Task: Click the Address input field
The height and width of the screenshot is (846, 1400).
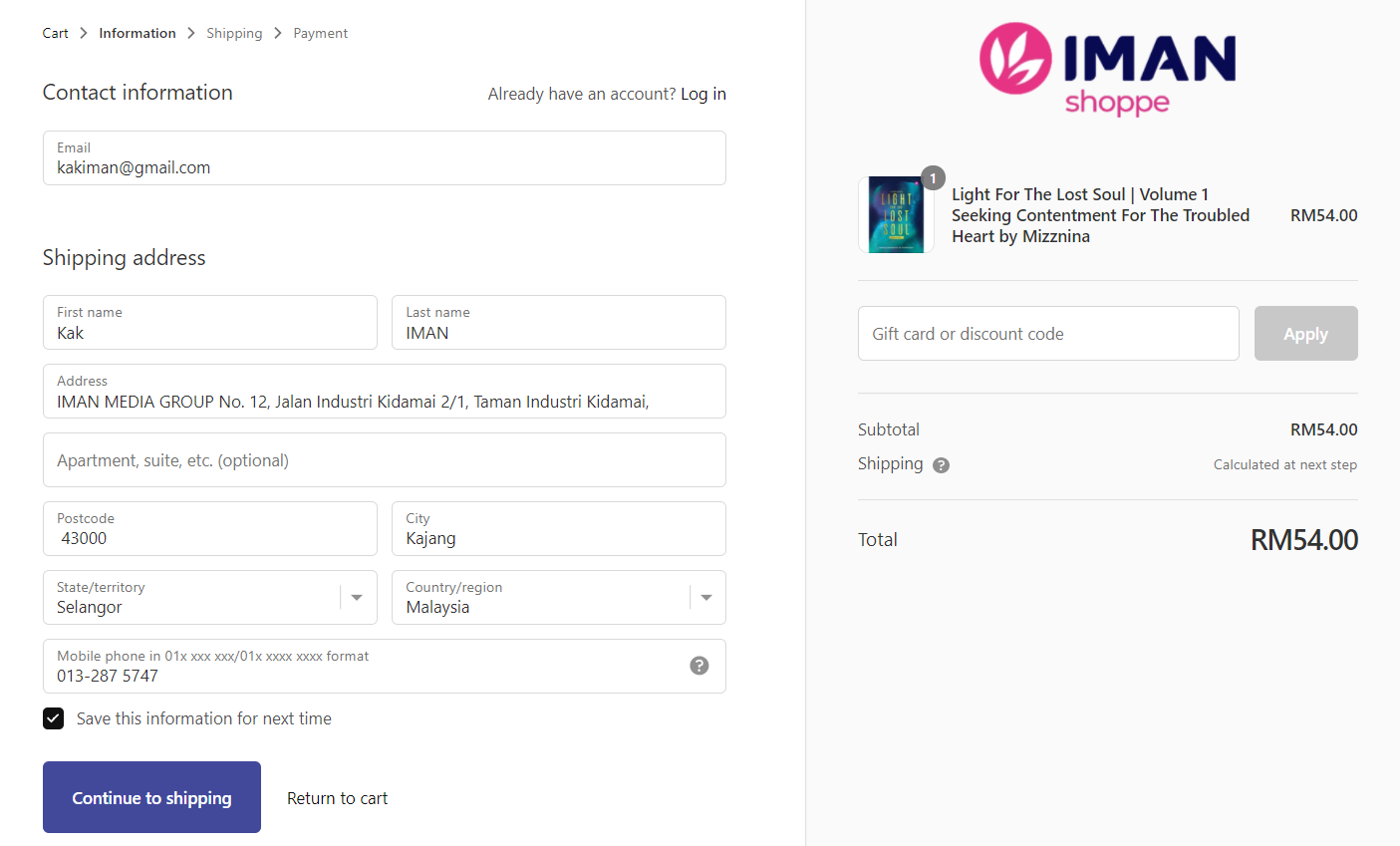Action: (385, 392)
